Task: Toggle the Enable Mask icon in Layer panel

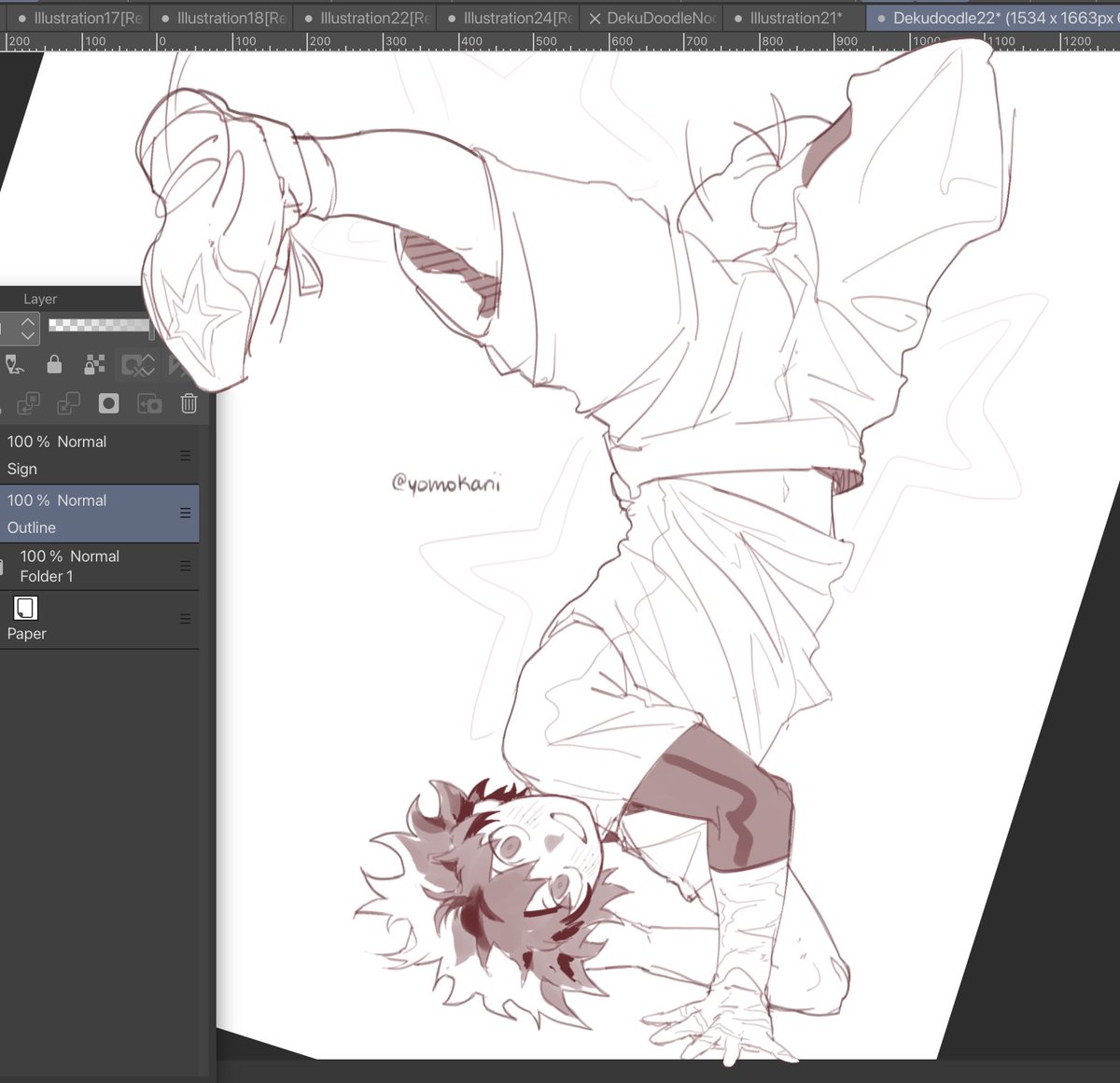Action: tap(138, 364)
